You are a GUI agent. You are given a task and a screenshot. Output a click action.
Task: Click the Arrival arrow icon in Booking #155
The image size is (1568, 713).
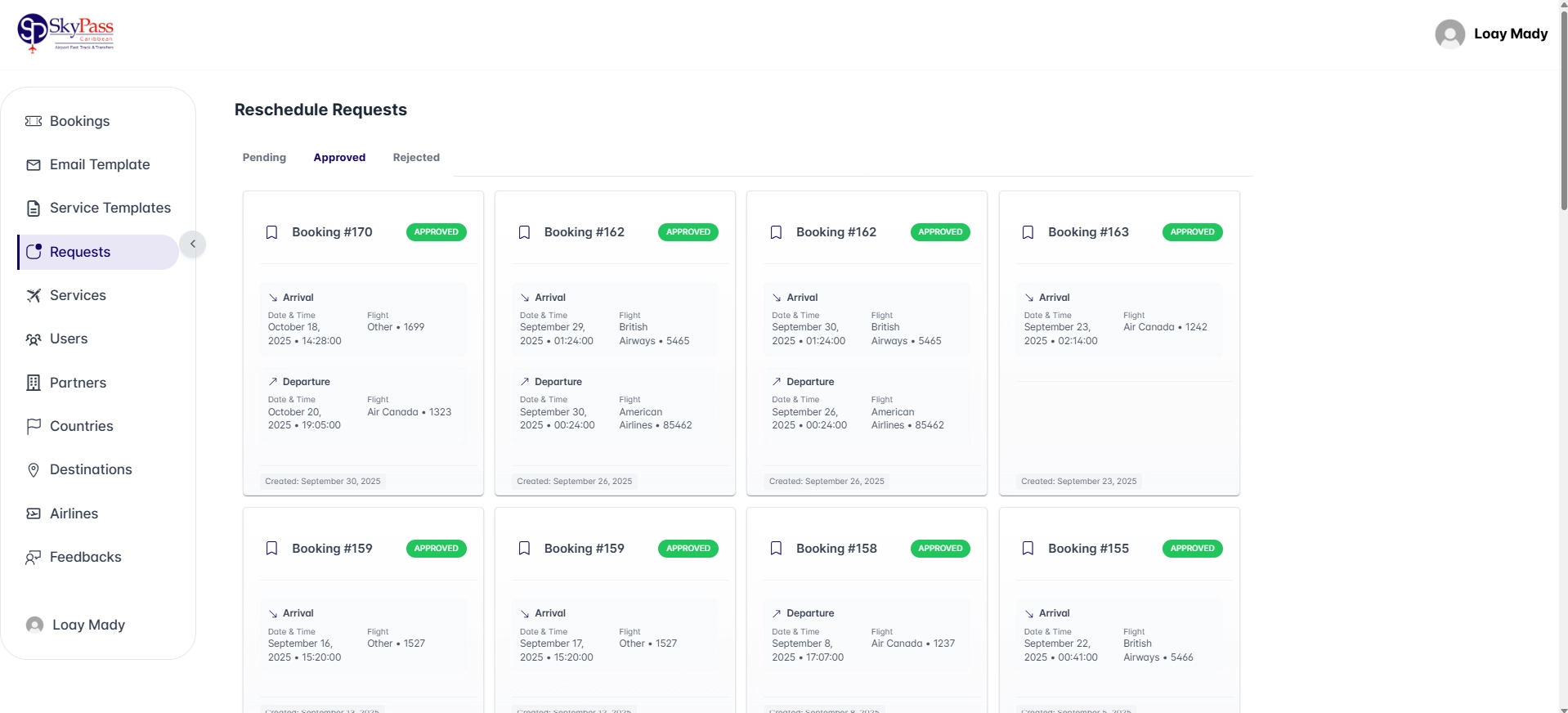(x=1029, y=613)
